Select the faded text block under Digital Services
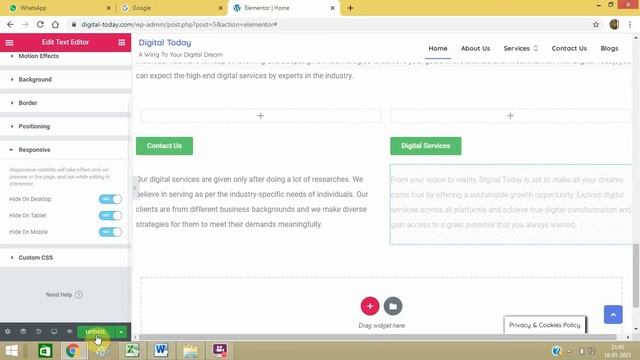640x360 pixels. (511, 204)
